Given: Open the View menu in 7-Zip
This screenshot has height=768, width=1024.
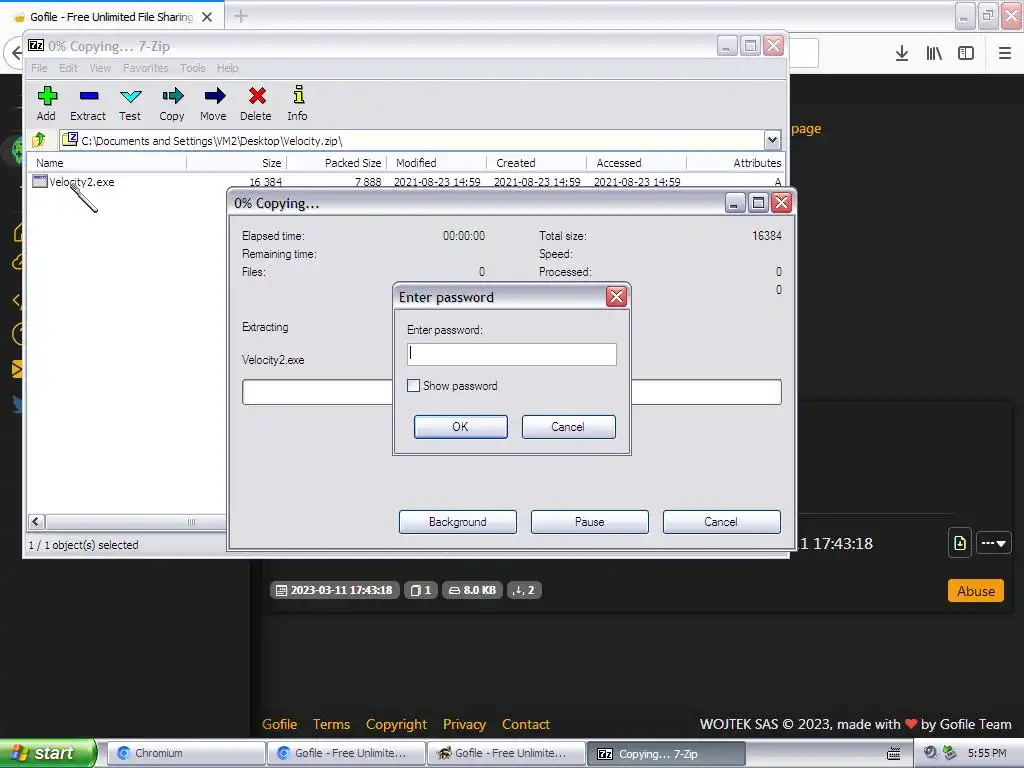Looking at the screenshot, I should tap(100, 68).
